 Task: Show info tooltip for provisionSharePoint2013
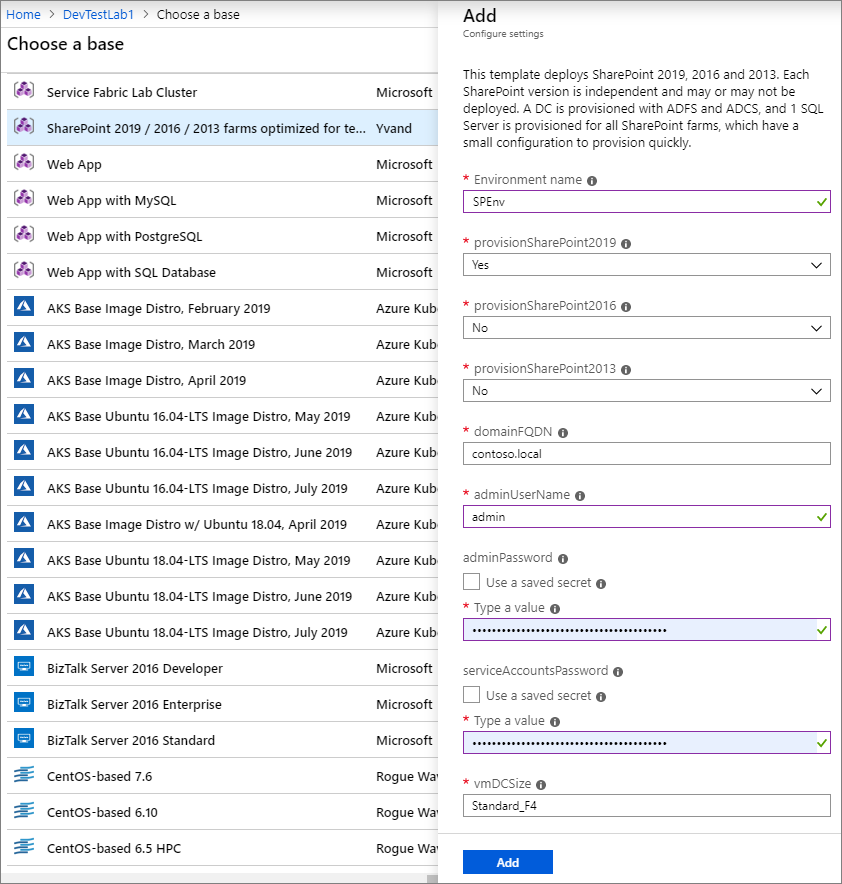tap(626, 370)
